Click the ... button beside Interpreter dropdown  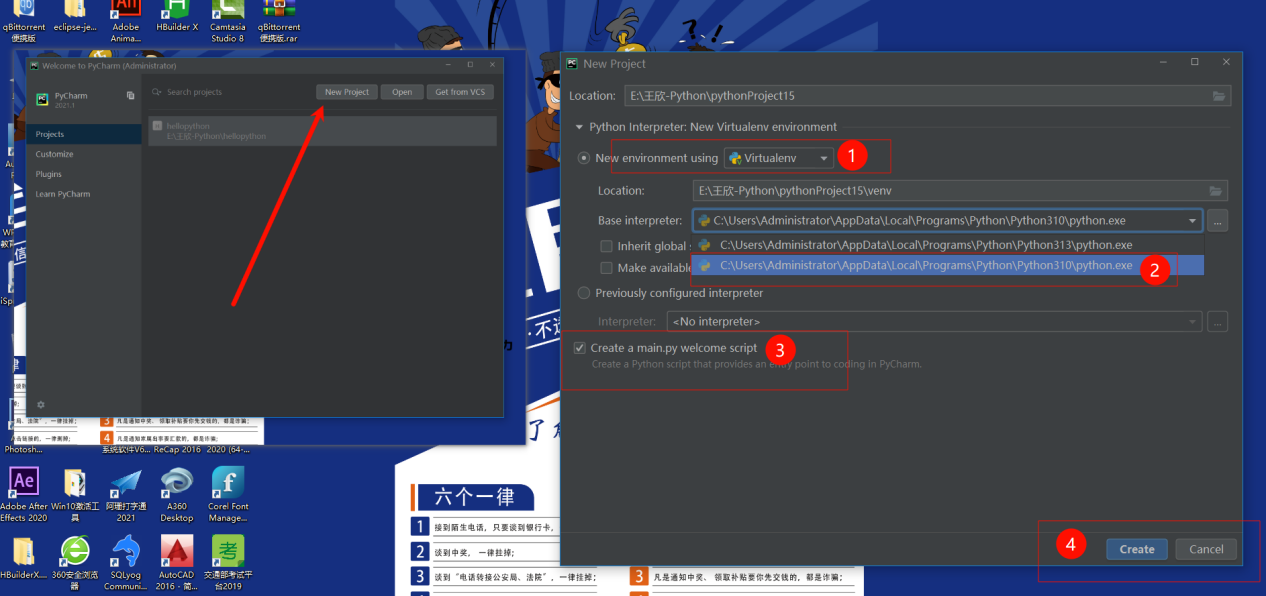pyautogui.click(x=1217, y=321)
